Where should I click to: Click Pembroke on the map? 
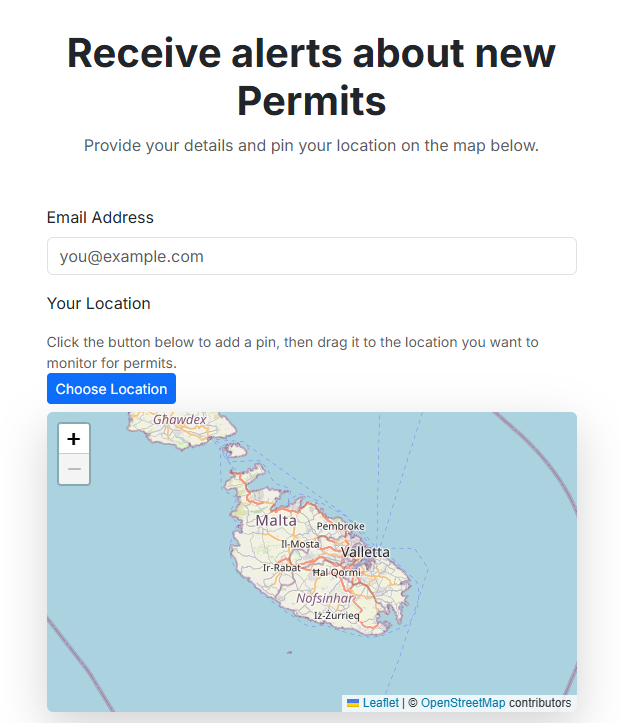pos(340,526)
